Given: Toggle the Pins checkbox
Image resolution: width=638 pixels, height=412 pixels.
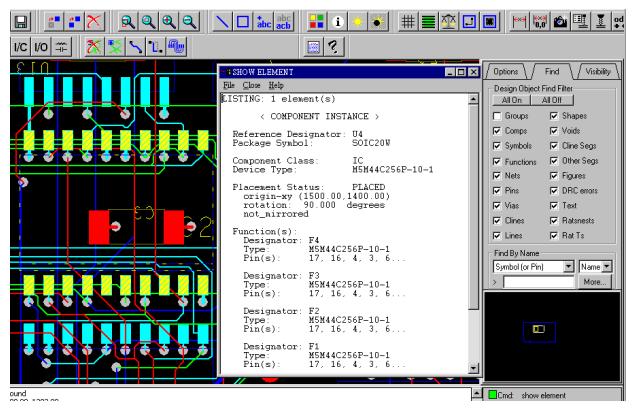Looking at the screenshot, I should tap(497, 191).
